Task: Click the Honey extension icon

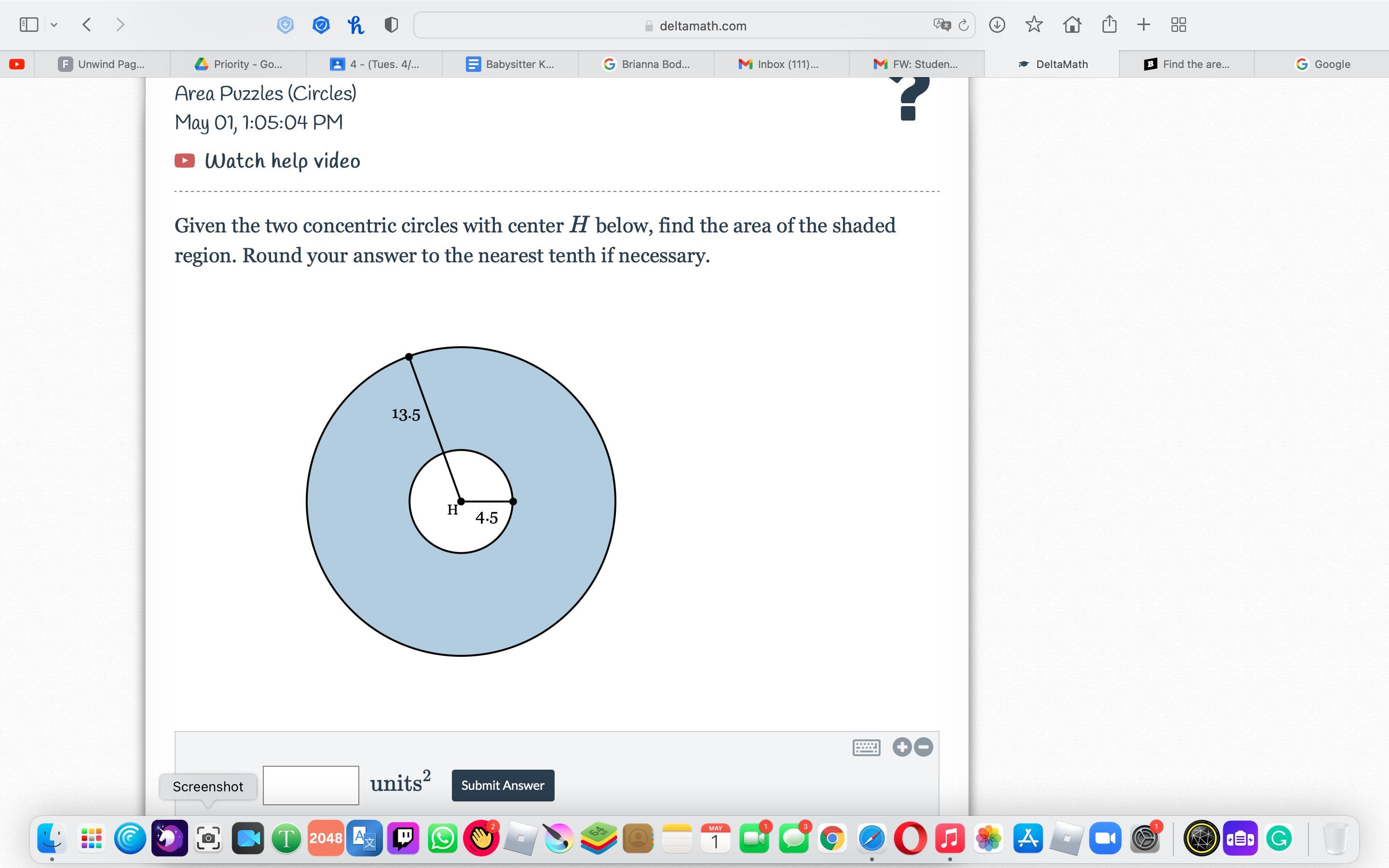Action: [356, 25]
